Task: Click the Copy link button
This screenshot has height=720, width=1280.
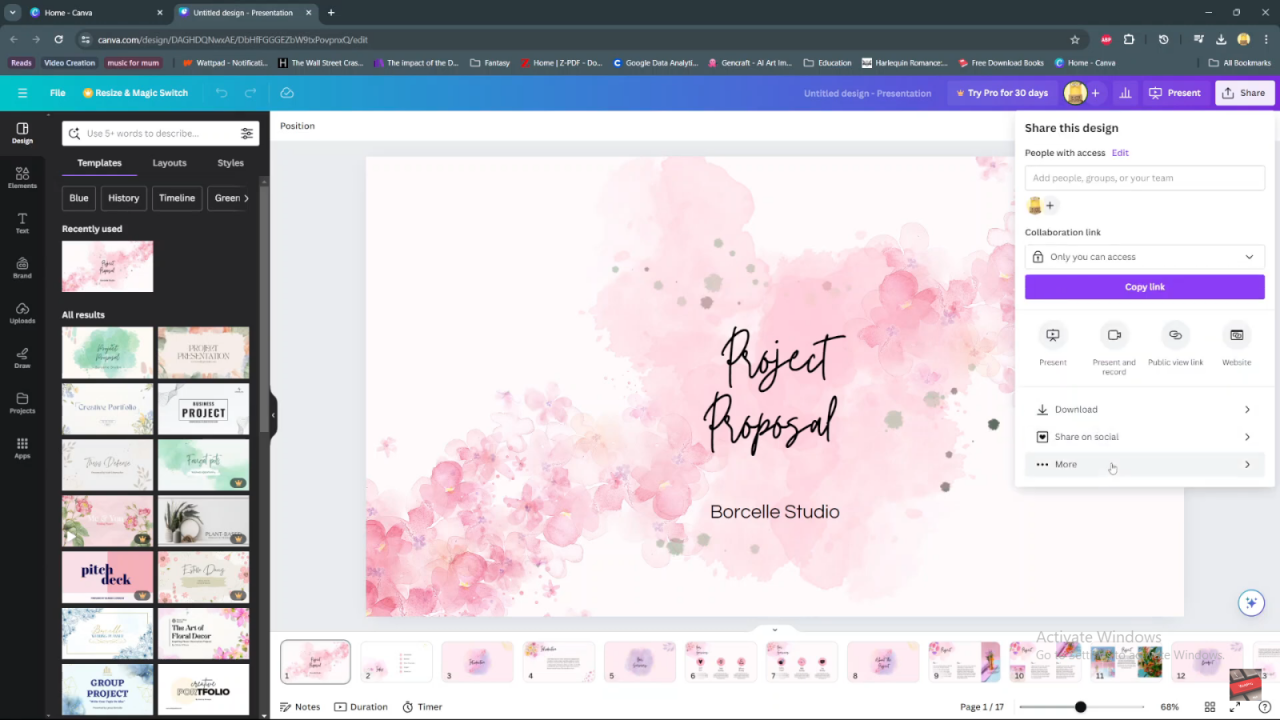Action: [x=1145, y=287]
